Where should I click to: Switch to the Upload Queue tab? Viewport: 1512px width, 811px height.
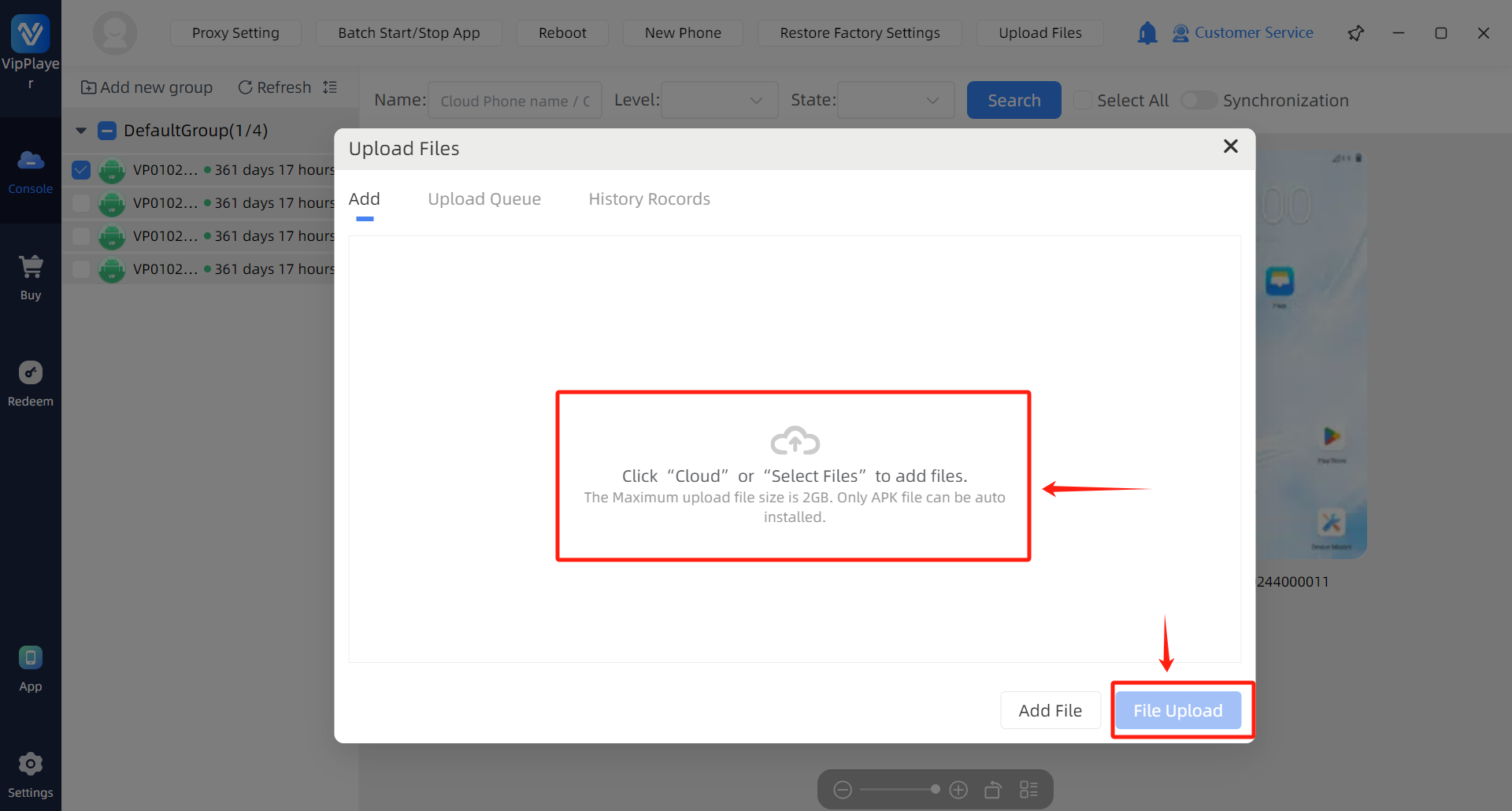484,199
